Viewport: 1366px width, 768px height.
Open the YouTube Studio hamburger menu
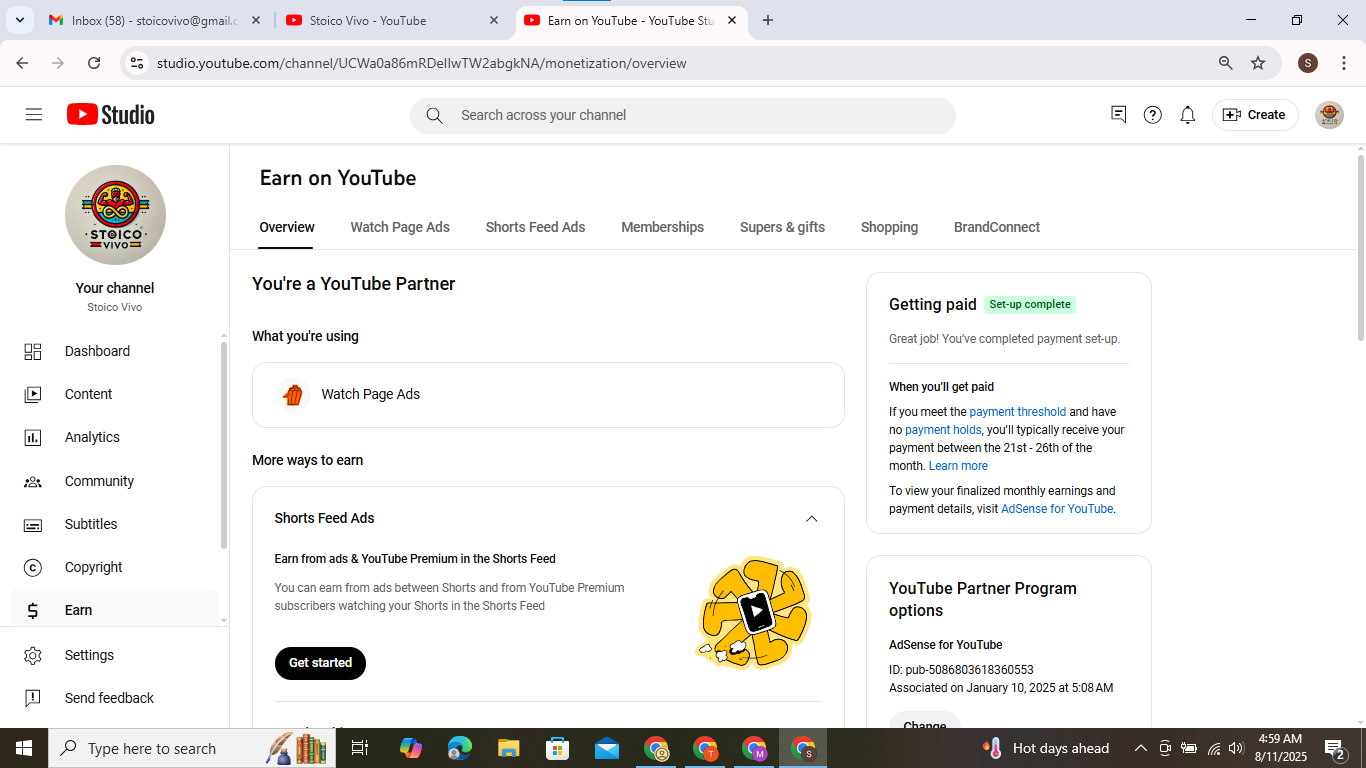click(x=34, y=115)
